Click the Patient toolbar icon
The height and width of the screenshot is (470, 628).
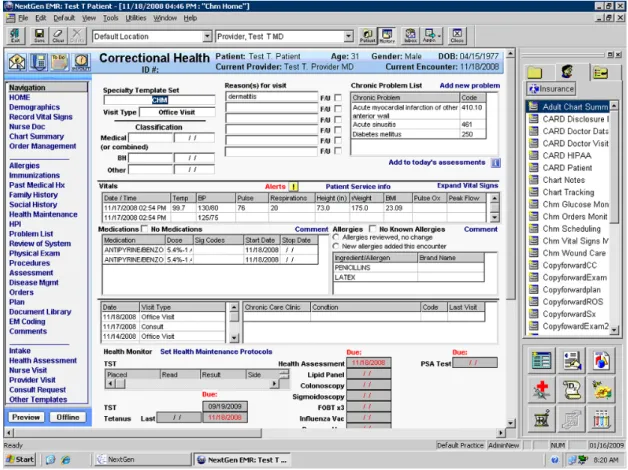367,36
